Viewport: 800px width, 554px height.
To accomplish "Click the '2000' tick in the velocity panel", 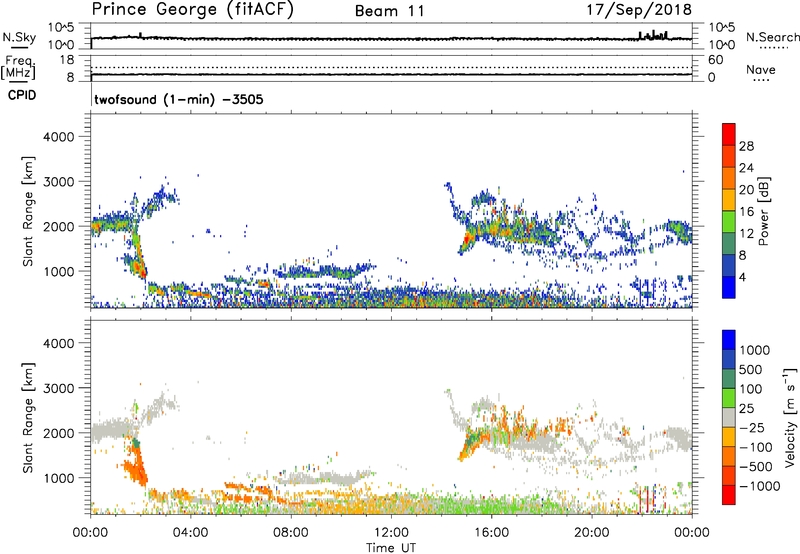I will coord(58,433).
